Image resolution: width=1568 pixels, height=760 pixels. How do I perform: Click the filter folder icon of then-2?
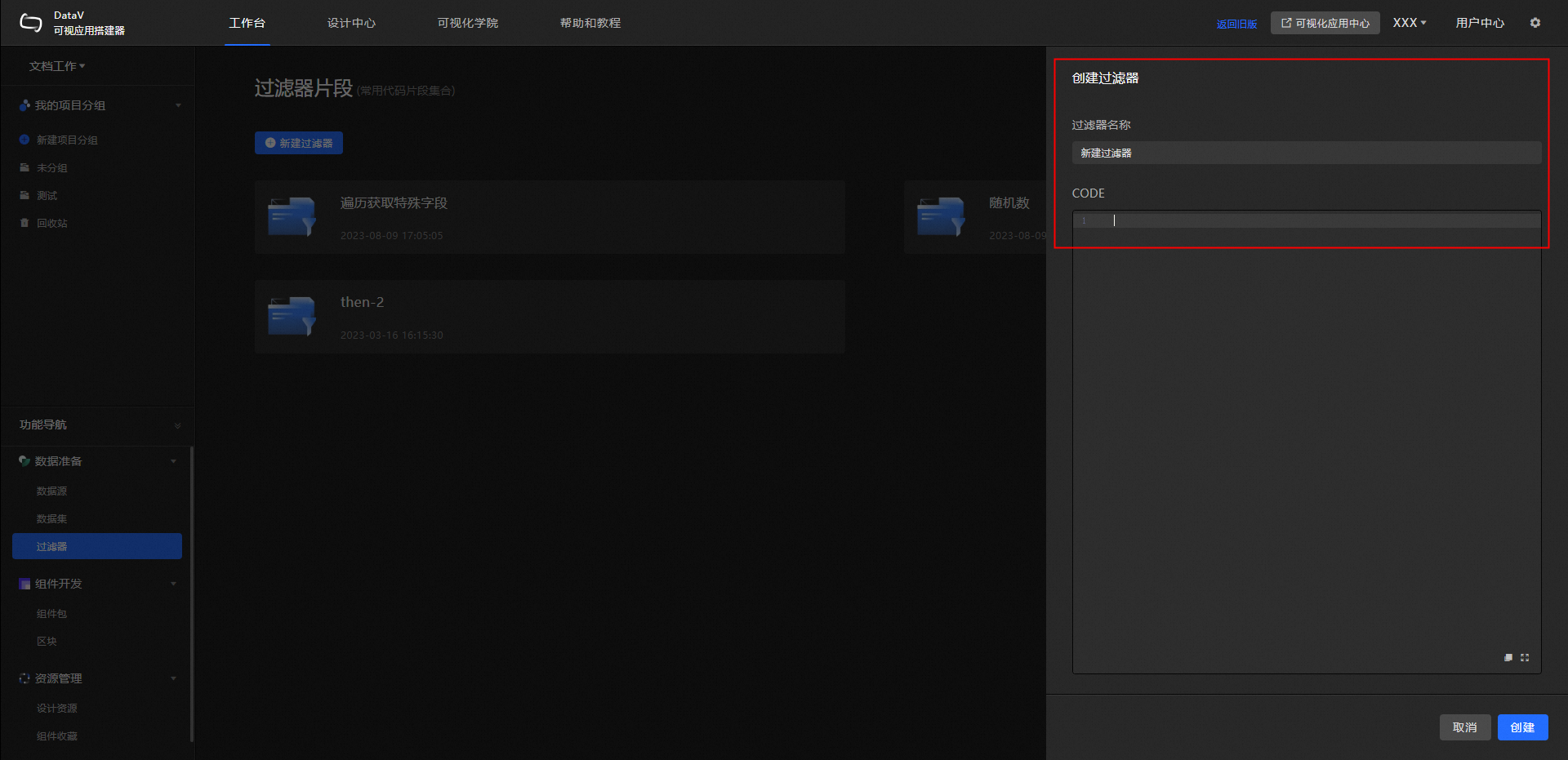pyautogui.click(x=292, y=316)
